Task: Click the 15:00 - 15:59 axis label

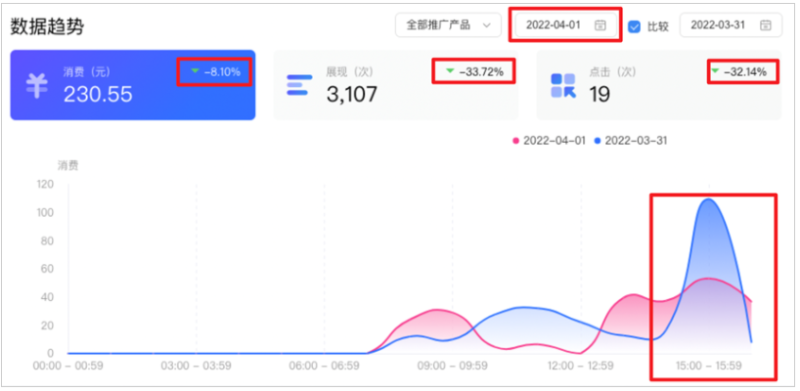Action: coord(709,366)
